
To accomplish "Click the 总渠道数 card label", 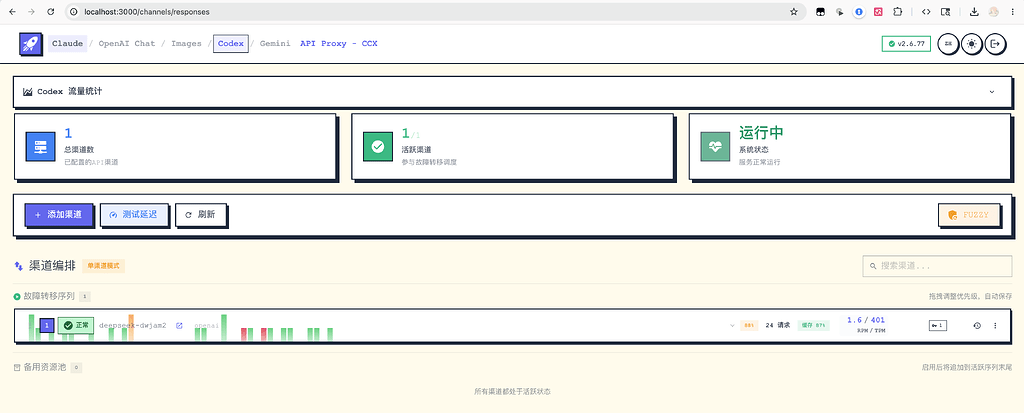I will (79, 150).
